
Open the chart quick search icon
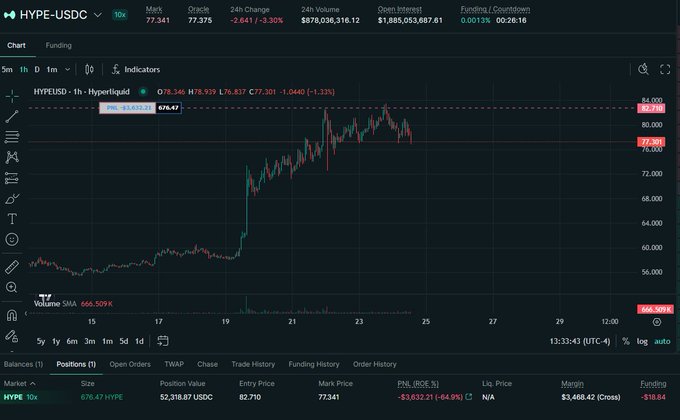pos(643,69)
